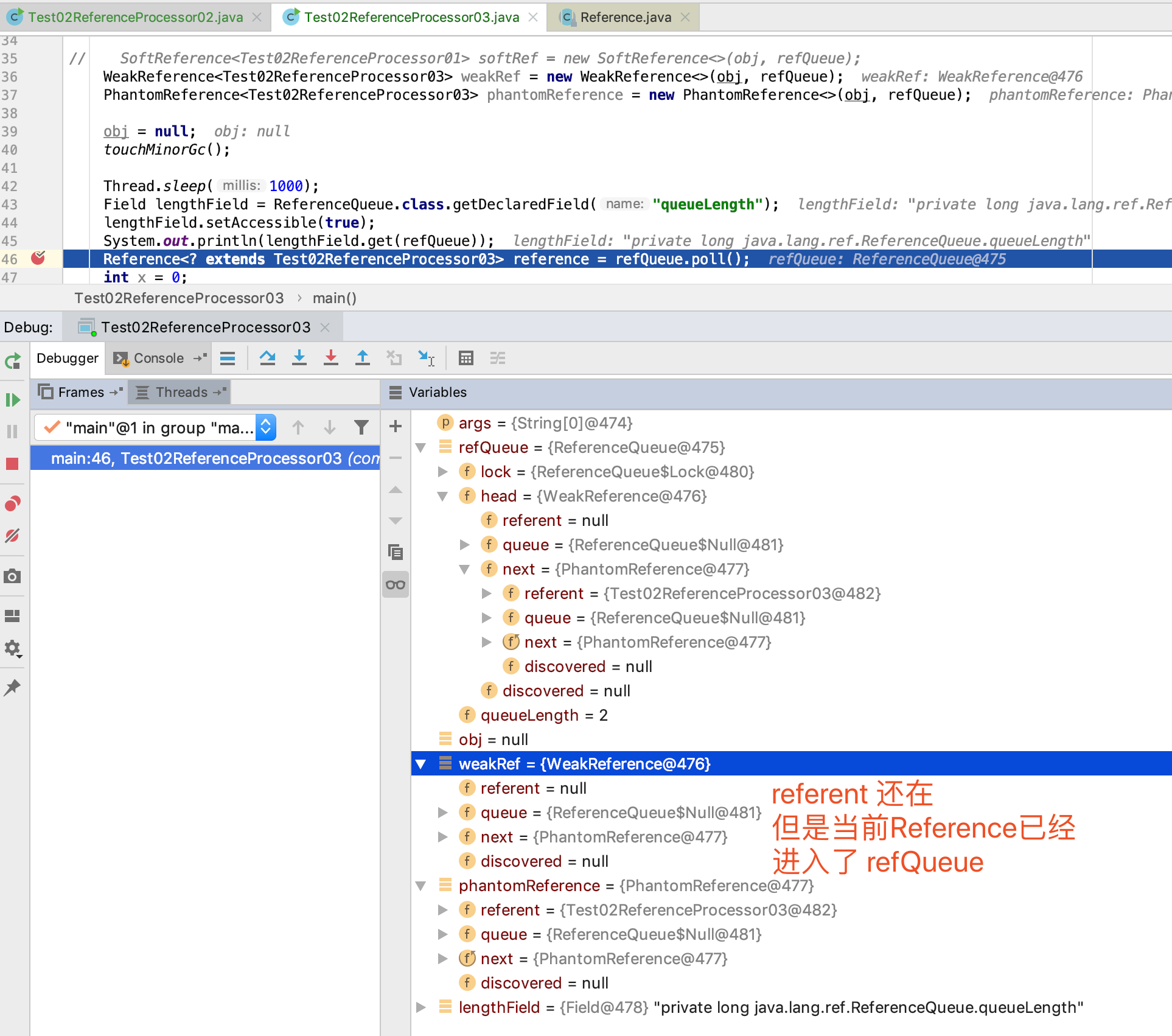
Task: Switch to the Reference.java tab
Action: [621, 17]
